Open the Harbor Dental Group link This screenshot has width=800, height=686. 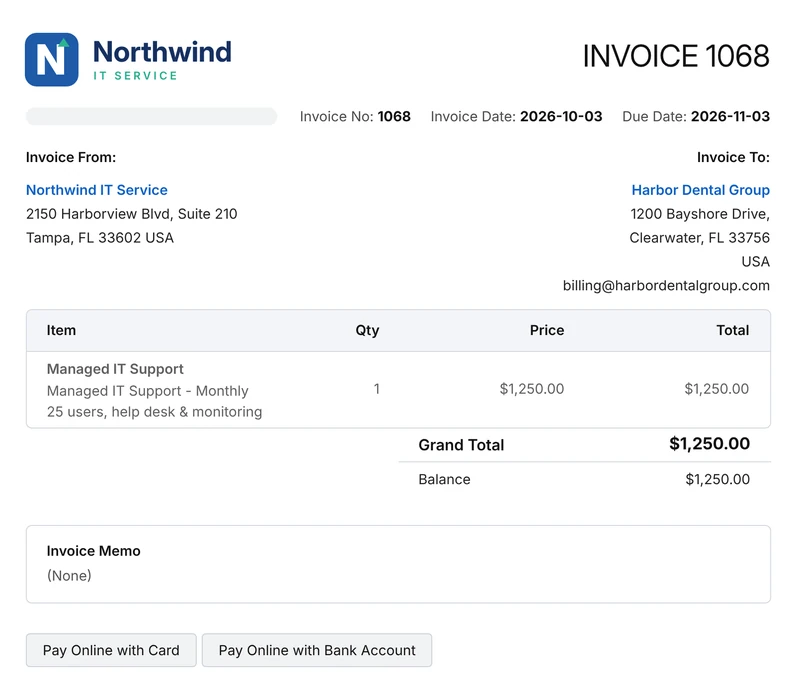tap(701, 190)
